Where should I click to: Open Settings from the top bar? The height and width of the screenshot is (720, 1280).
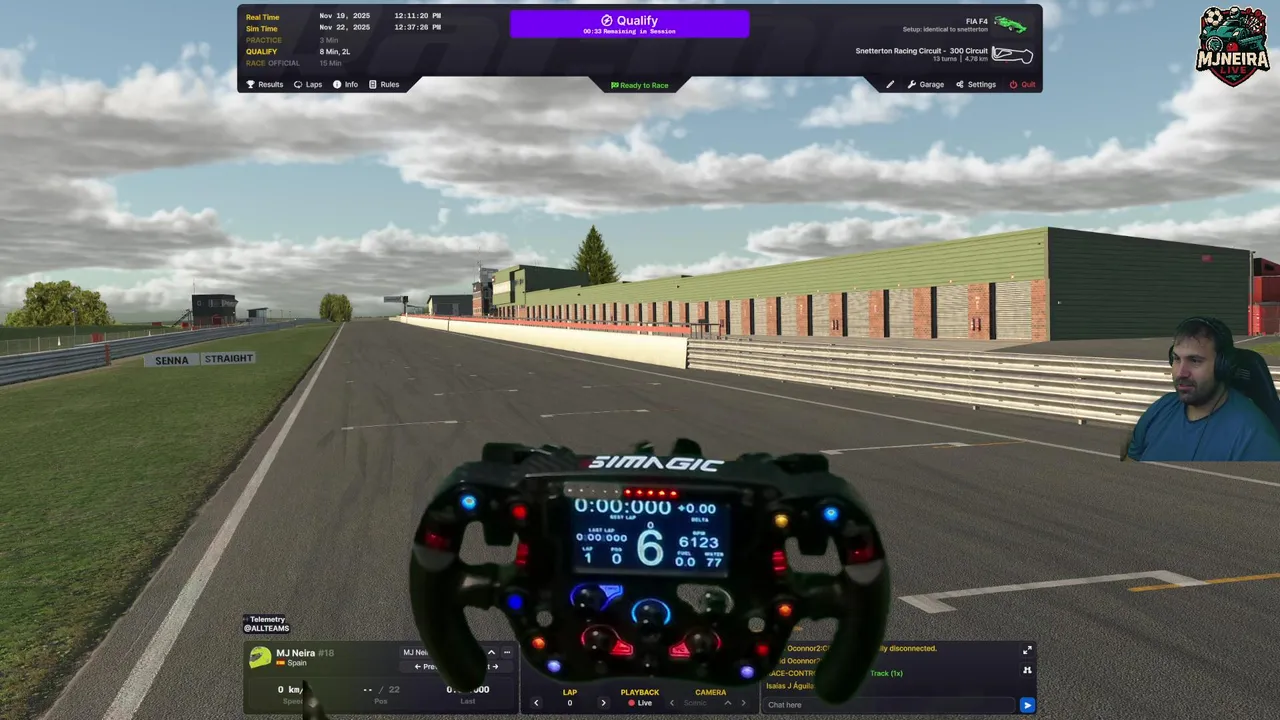tap(976, 85)
